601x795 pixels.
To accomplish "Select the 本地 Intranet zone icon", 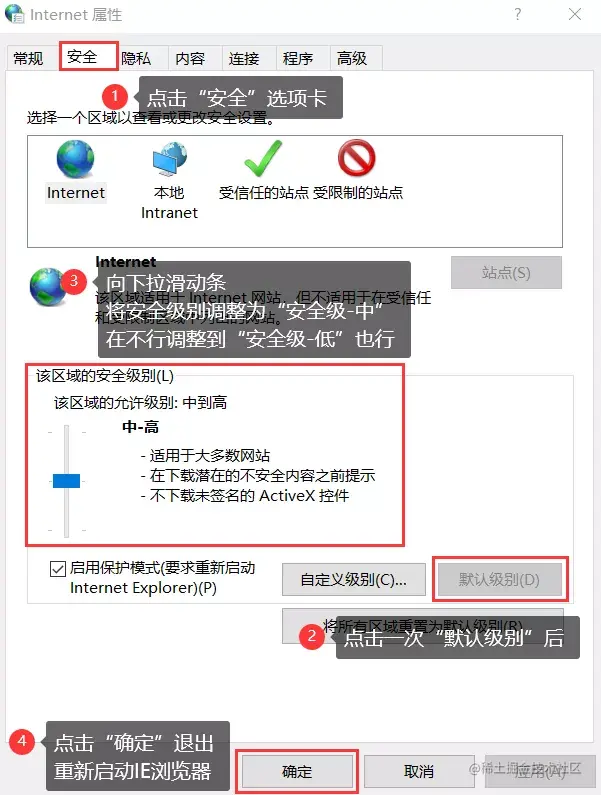I will [170, 159].
